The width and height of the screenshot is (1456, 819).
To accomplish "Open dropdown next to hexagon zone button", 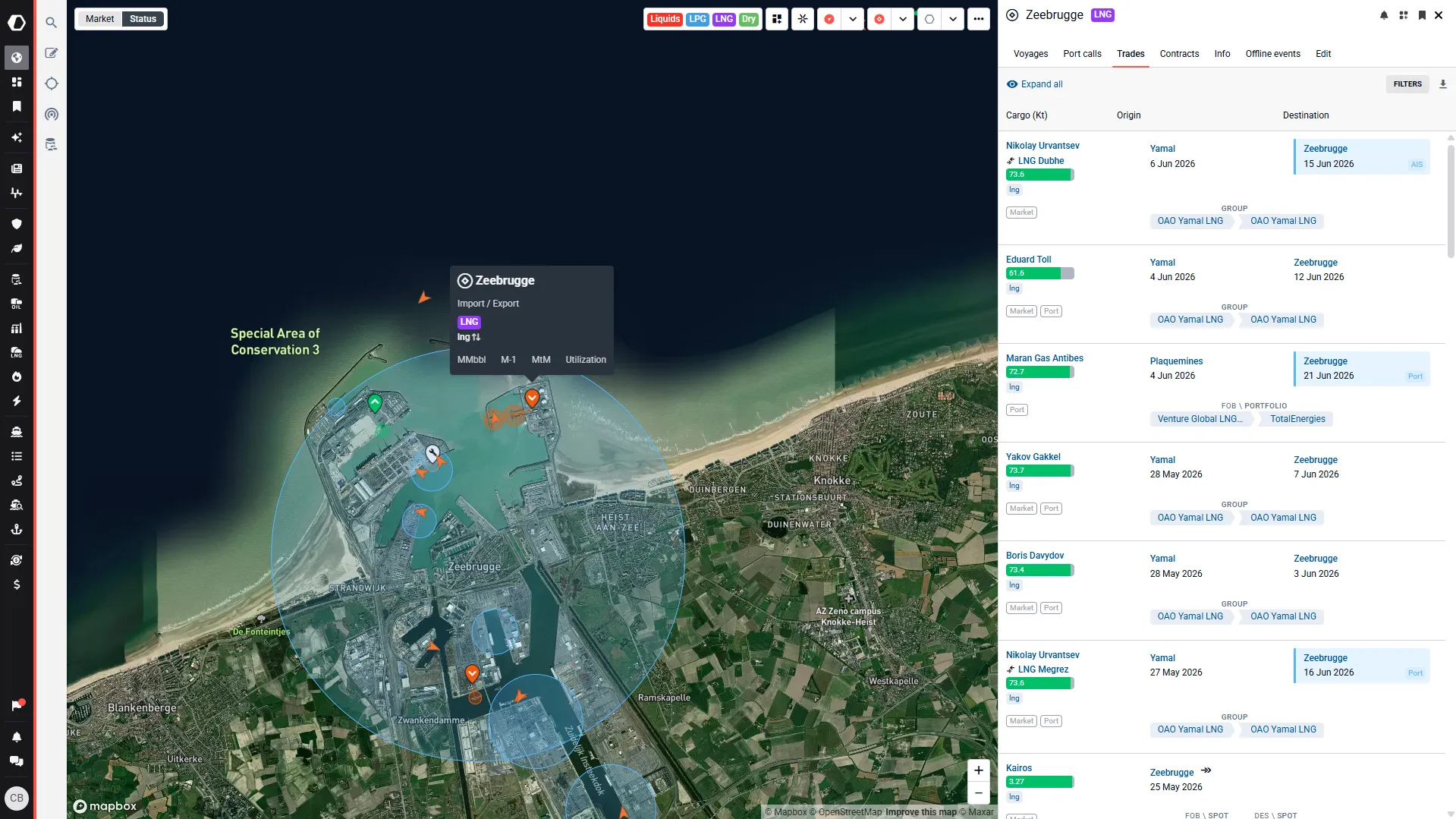I will click(953, 19).
